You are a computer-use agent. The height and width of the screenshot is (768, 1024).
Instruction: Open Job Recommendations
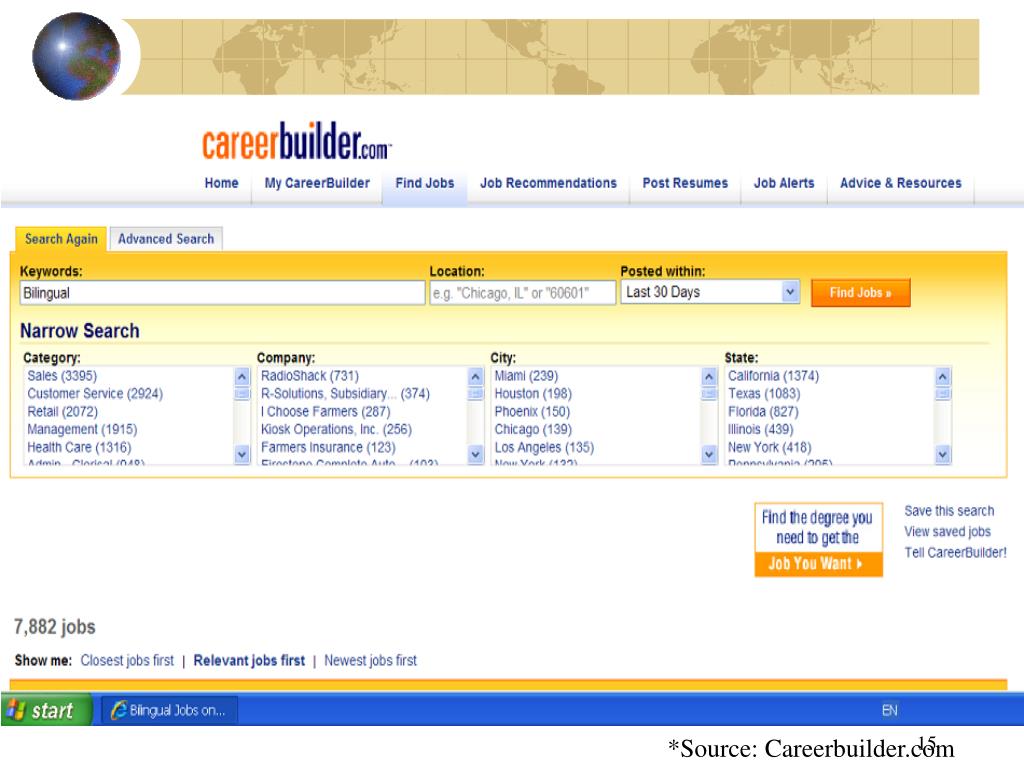(x=548, y=183)
